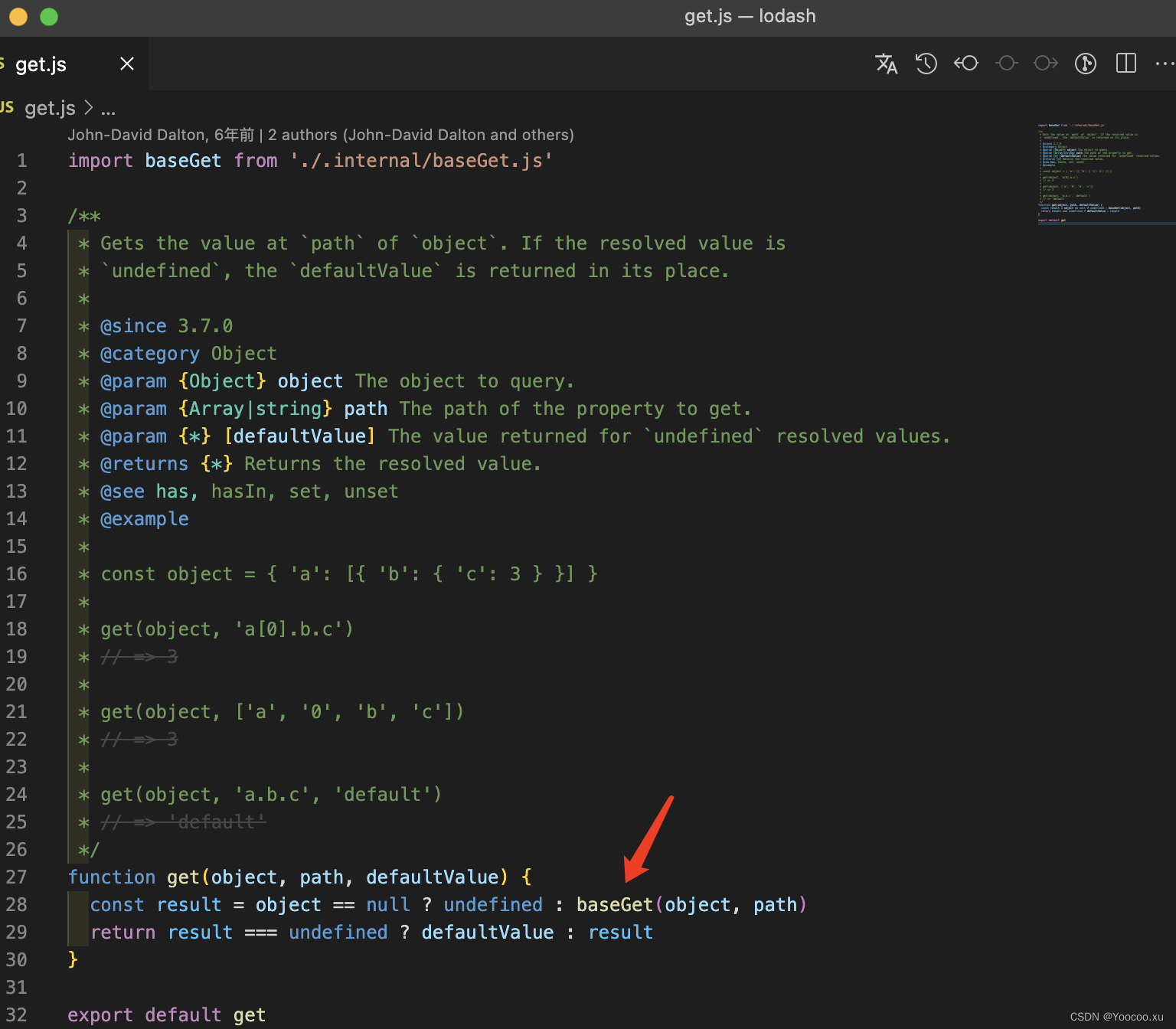Split the editor to the right

pyautogui.click(x=1126, y=64)
